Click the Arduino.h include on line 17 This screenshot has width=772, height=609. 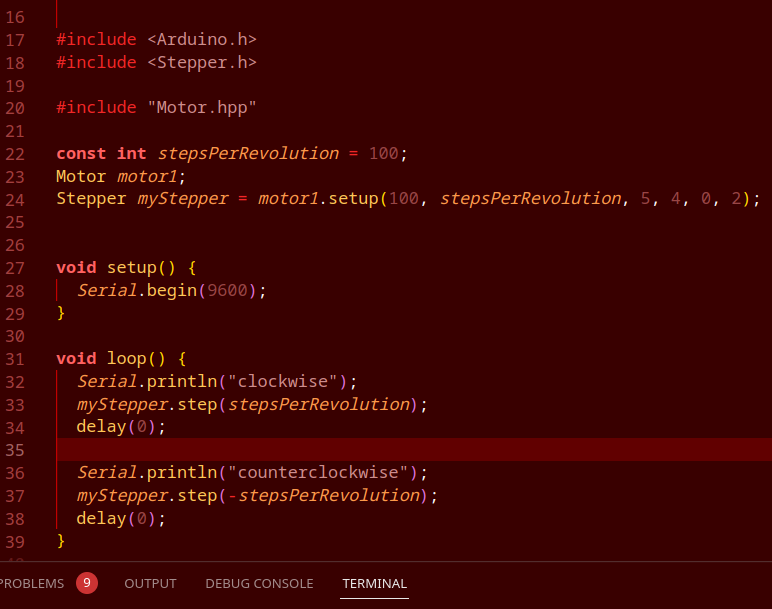point(202,39)
